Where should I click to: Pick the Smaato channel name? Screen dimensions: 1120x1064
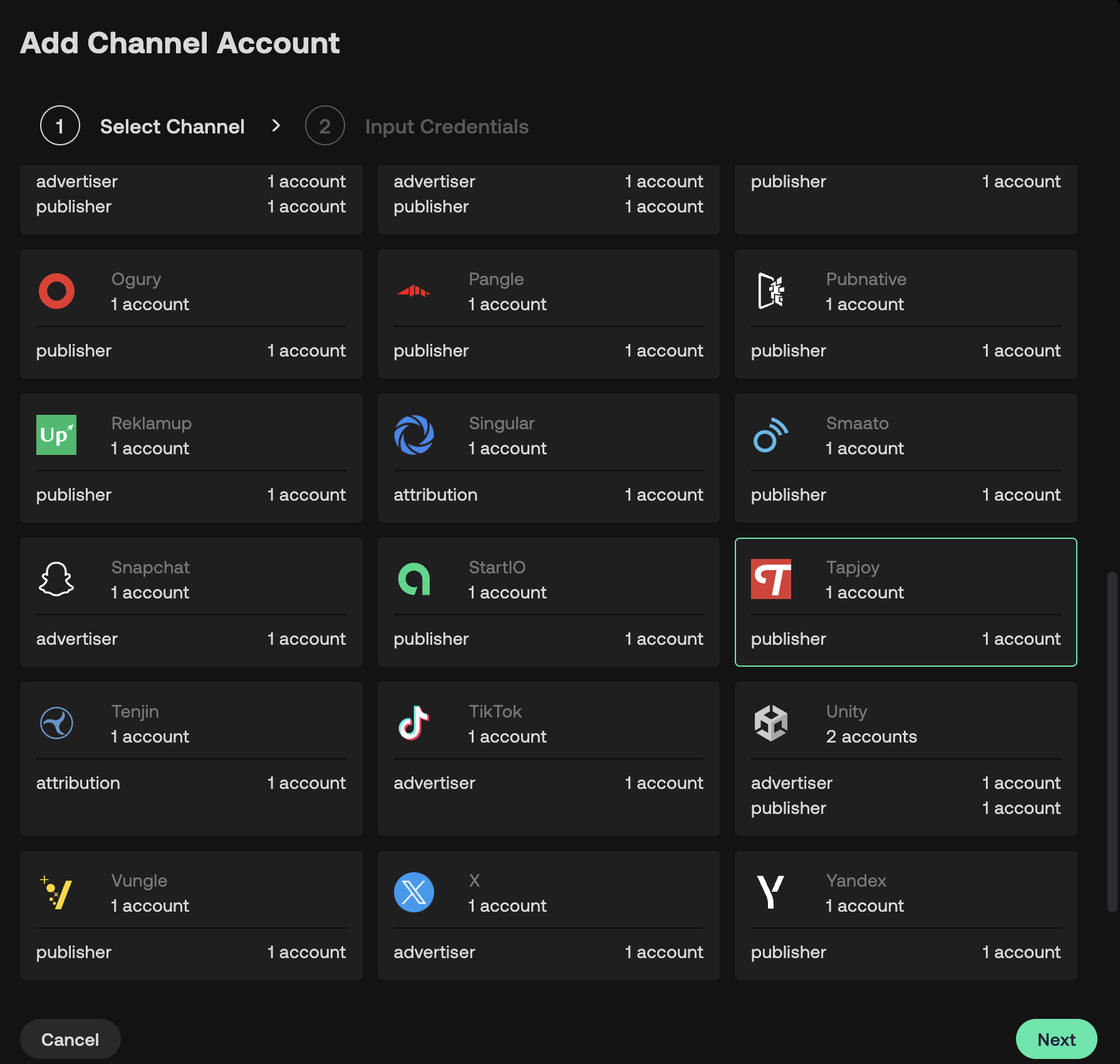pos(857,423)
